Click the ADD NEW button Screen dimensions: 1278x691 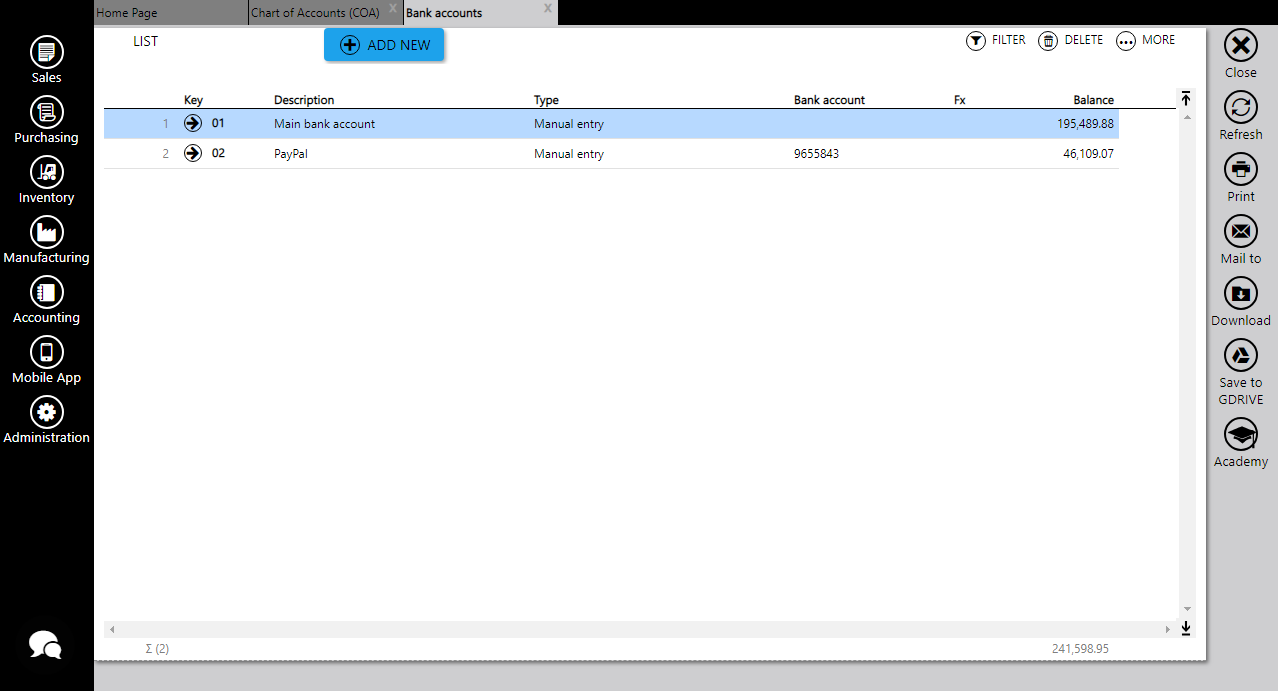[x=384, y=45]
